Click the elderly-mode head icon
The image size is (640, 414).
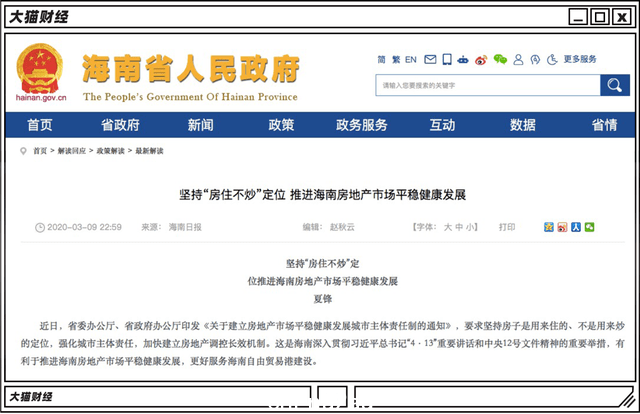pyautogui.click(x=535, y=60)
